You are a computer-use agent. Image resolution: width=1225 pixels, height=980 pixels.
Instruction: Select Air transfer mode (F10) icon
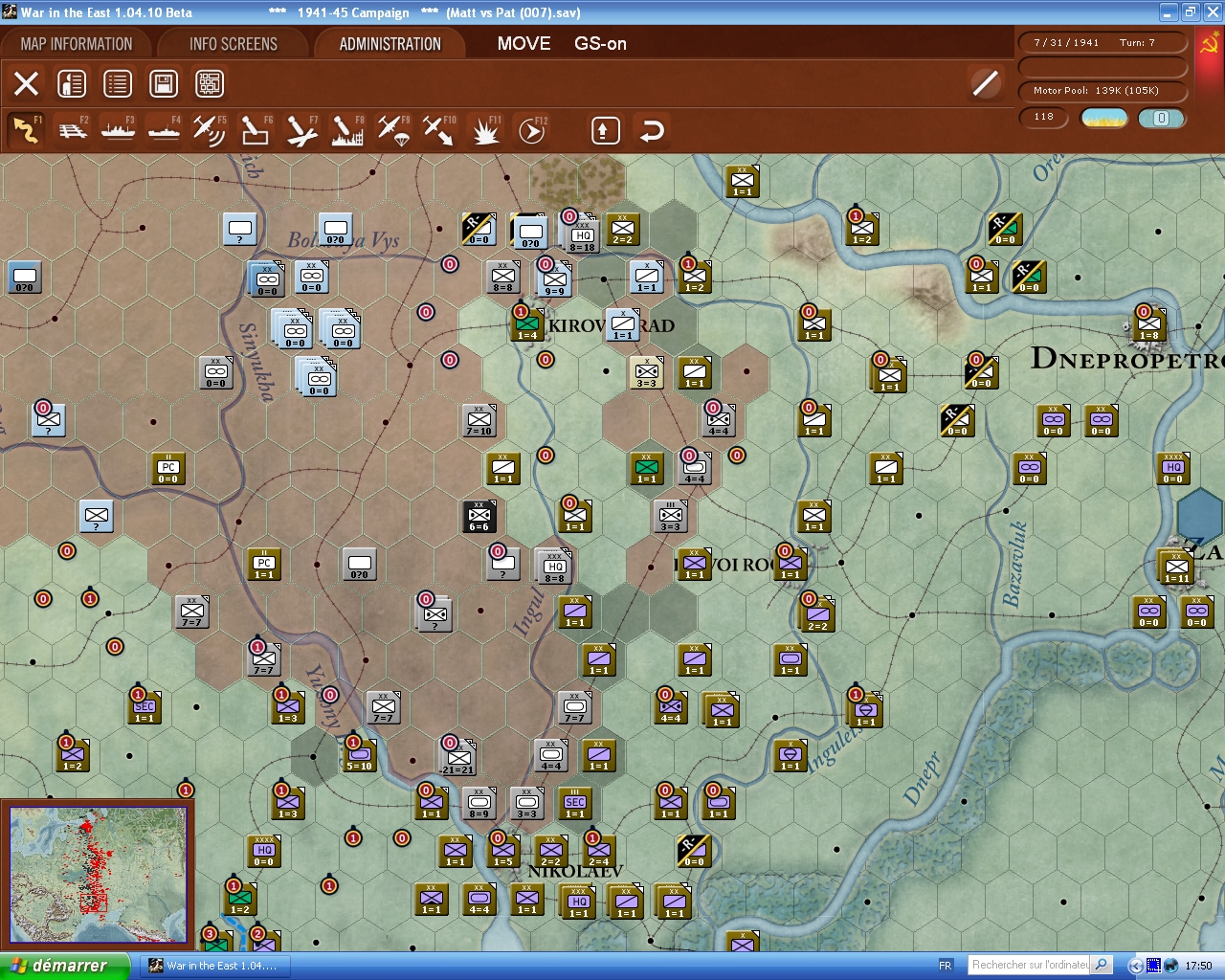pyautogui.click(x=439, y=130)
